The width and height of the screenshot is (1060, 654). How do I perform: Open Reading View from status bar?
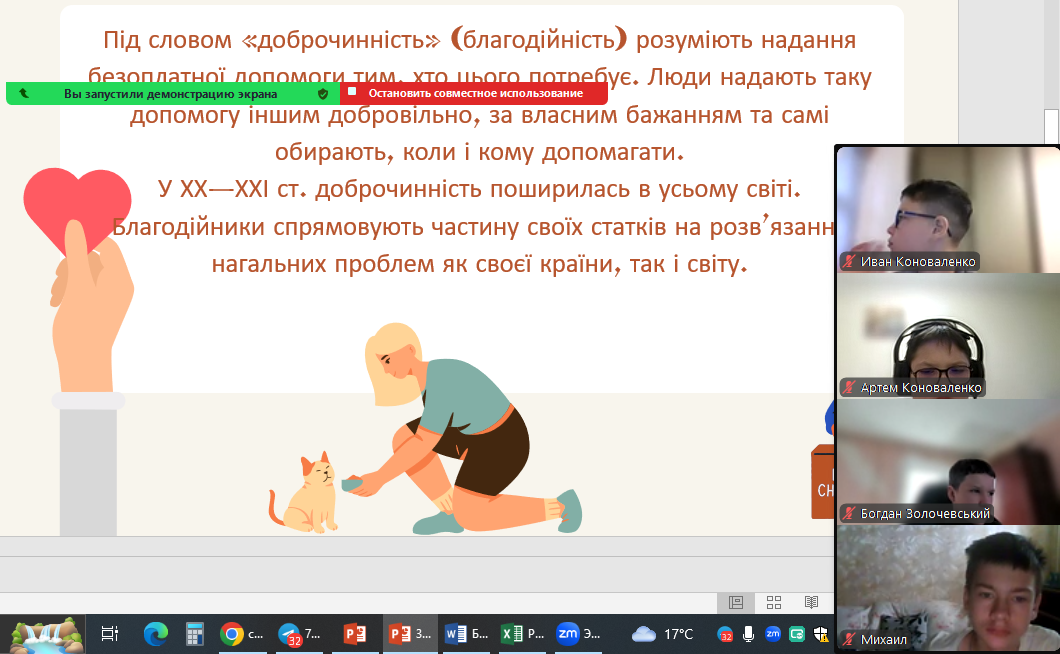[x=811, y=602]
